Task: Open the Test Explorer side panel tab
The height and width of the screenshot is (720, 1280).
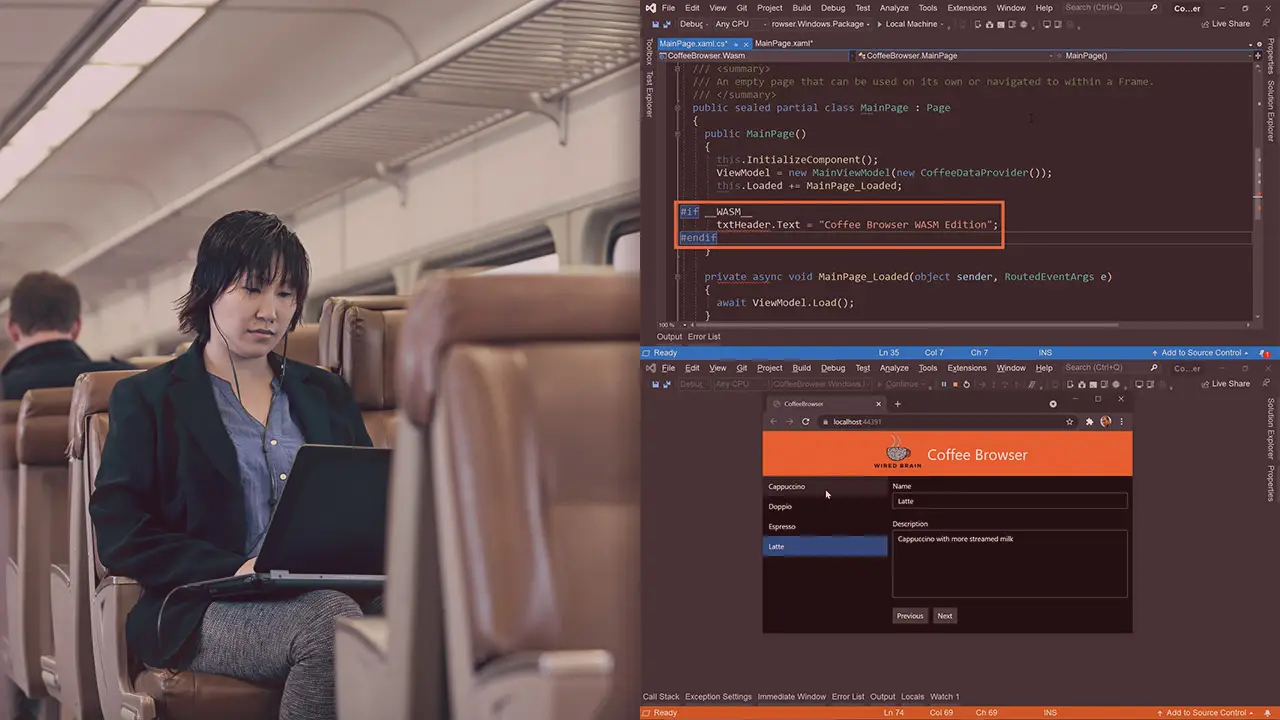Action: pos(648,94)
